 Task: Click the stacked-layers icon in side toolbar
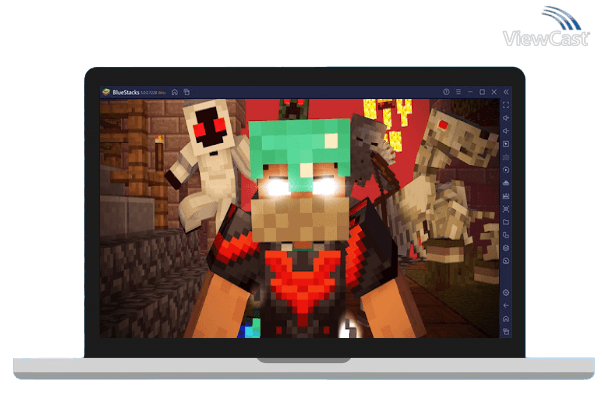506,248
